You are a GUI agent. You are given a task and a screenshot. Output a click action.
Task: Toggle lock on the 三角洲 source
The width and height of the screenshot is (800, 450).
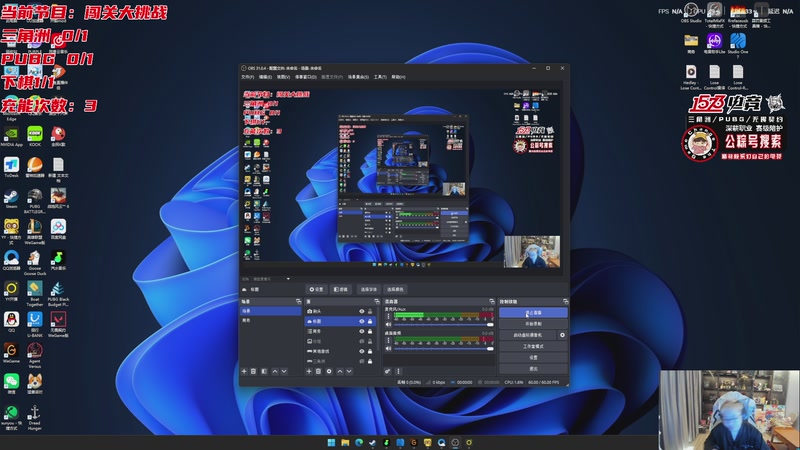(x=370, y=361)
